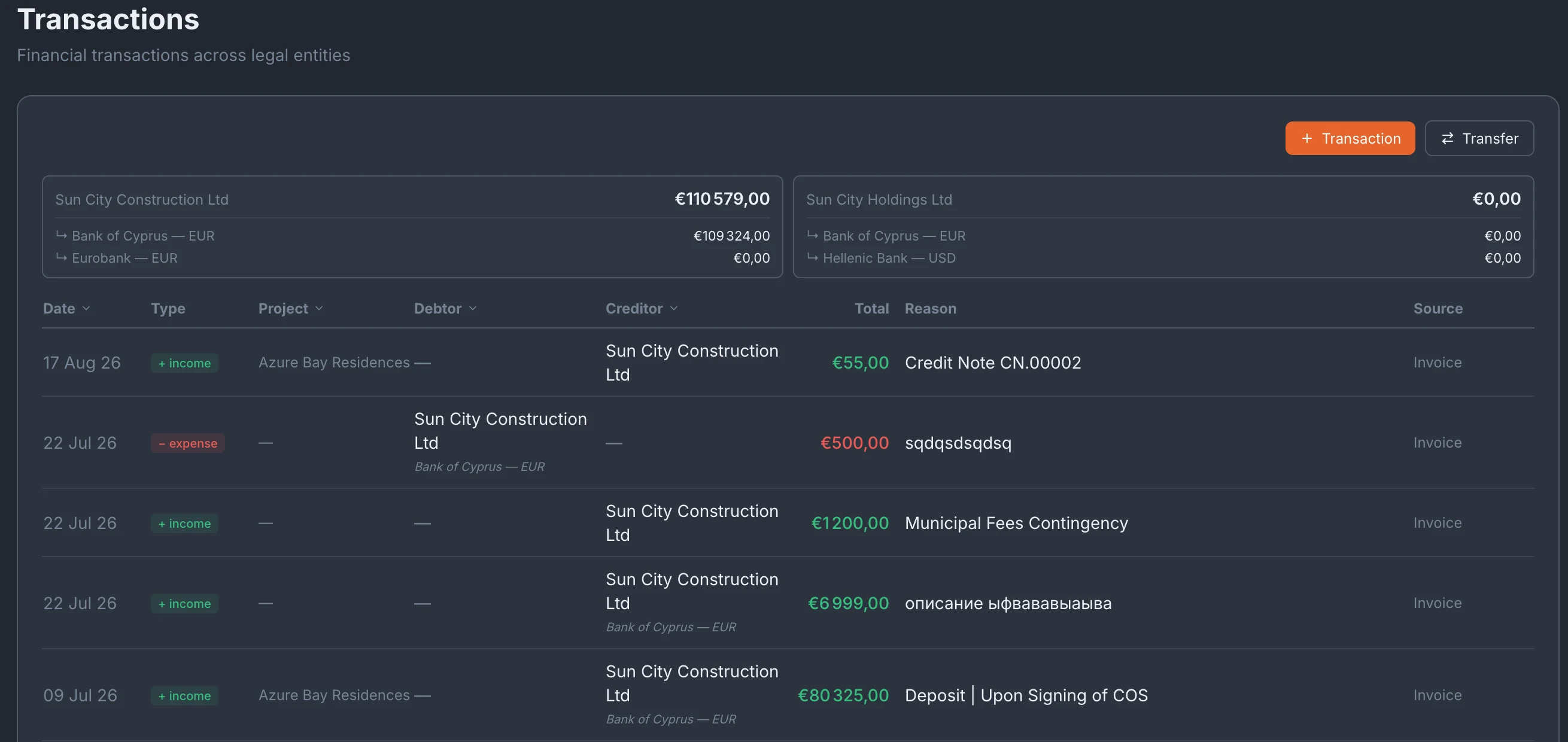The image size is (1568, 742).
Task: Click the 17 Aug 26 date cell
Action: tap(81, 363)
